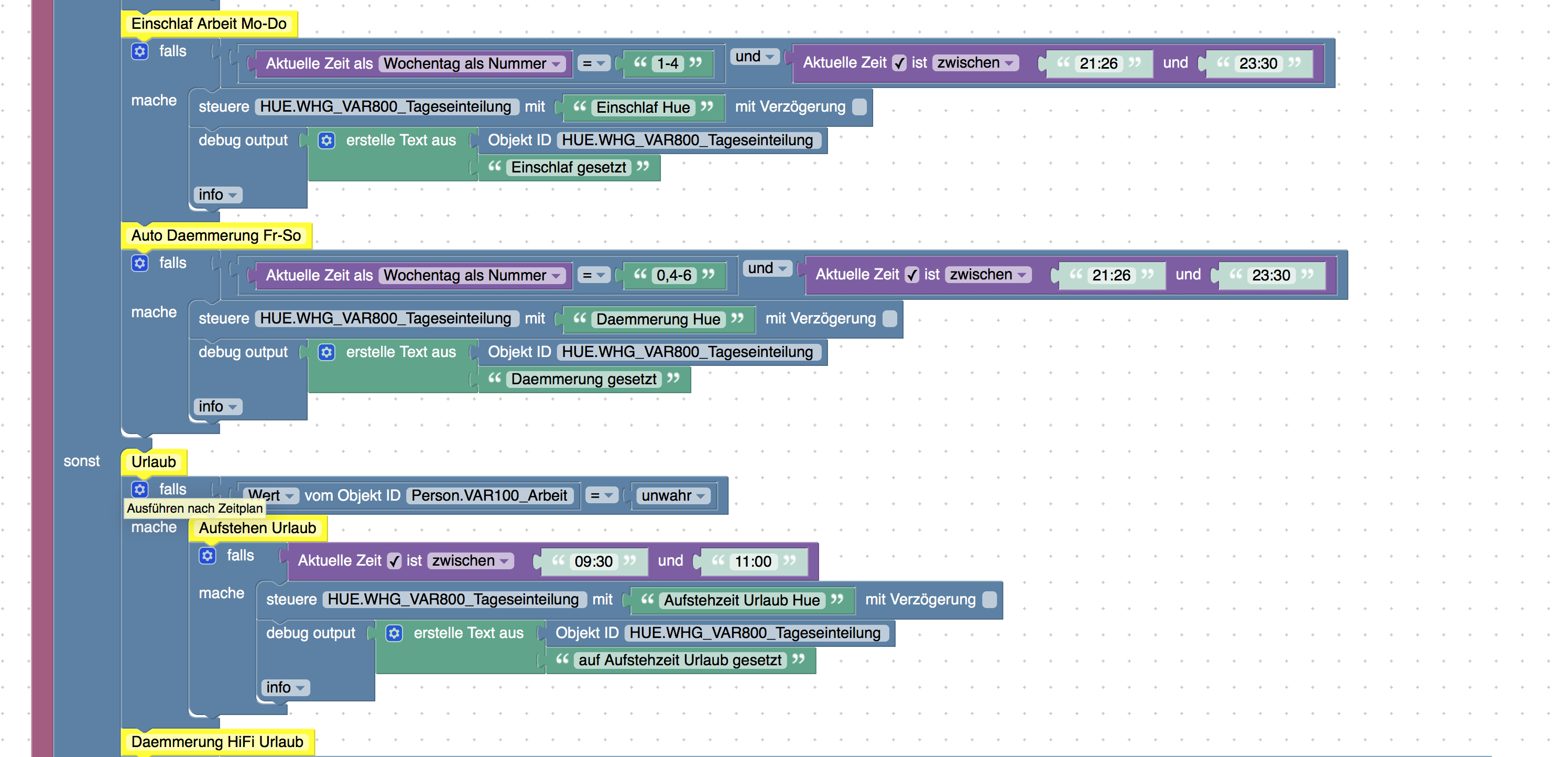Click steuere 'HUE.WHG_VAR800_Tageseinteilung' for Einschlaf Hue
The image size is (1568, 757).
click(385, 107)
